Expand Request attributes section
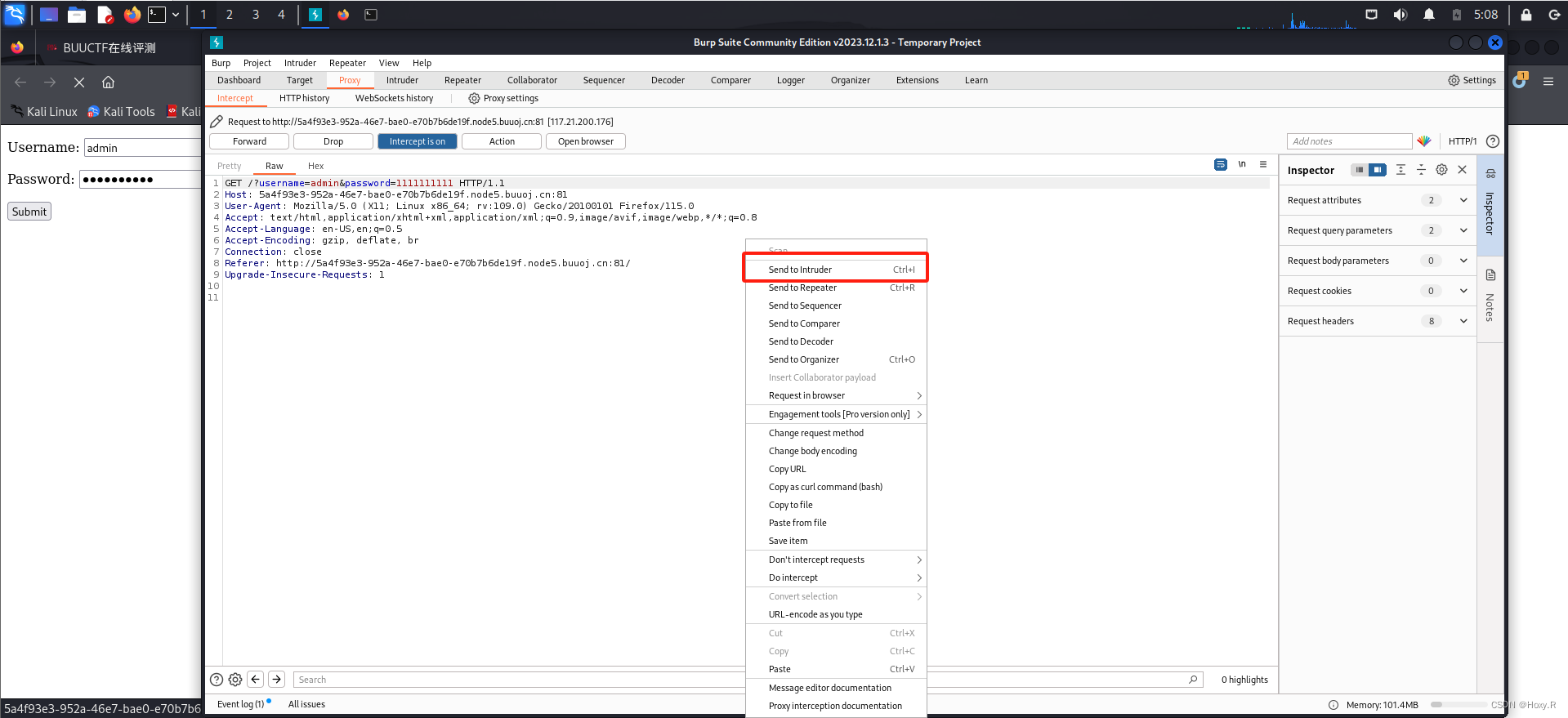Screen dimensions: 1568x718 (1378, 200)
